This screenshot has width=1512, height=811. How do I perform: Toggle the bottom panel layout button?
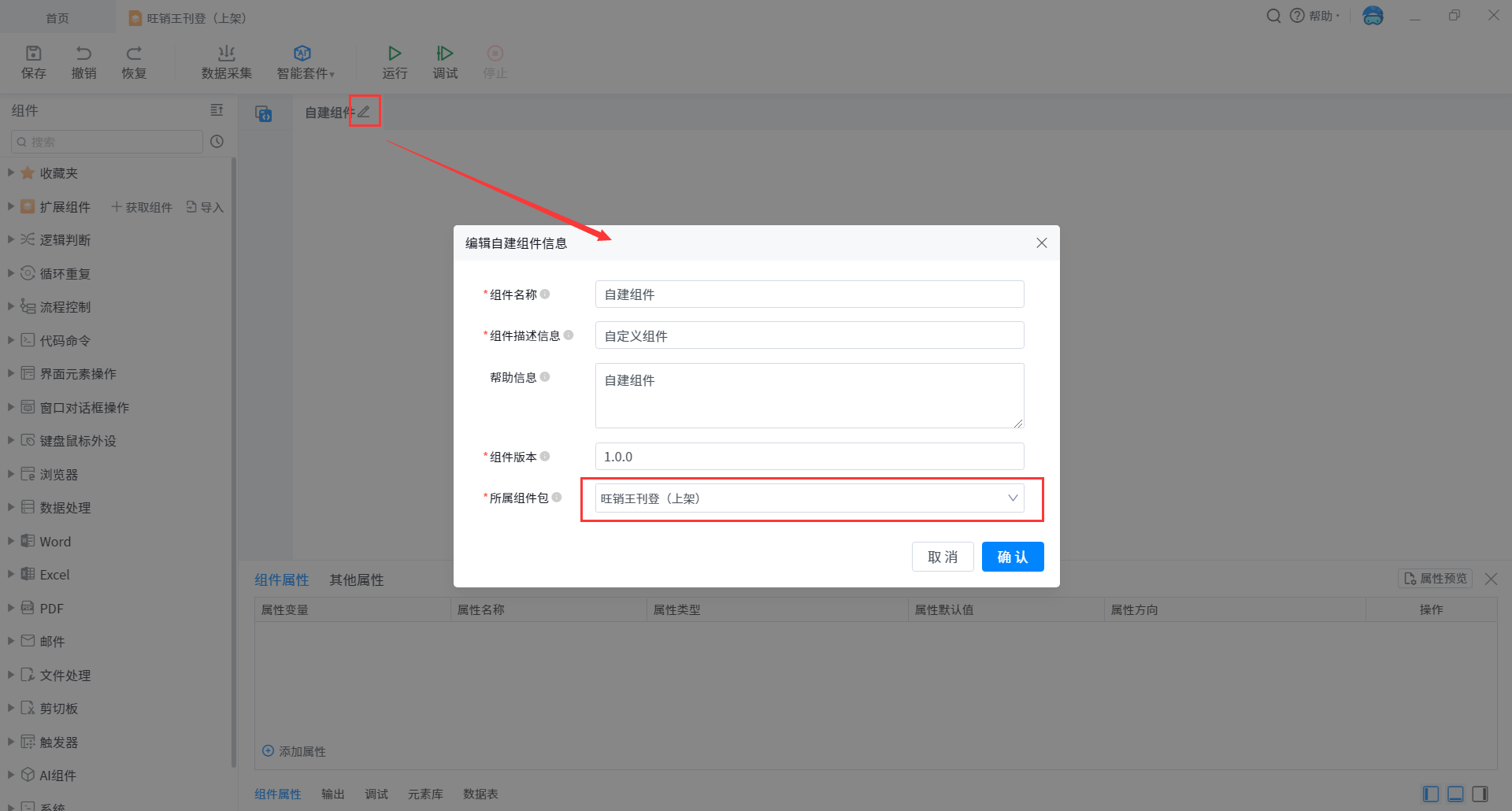point(1455,794)
